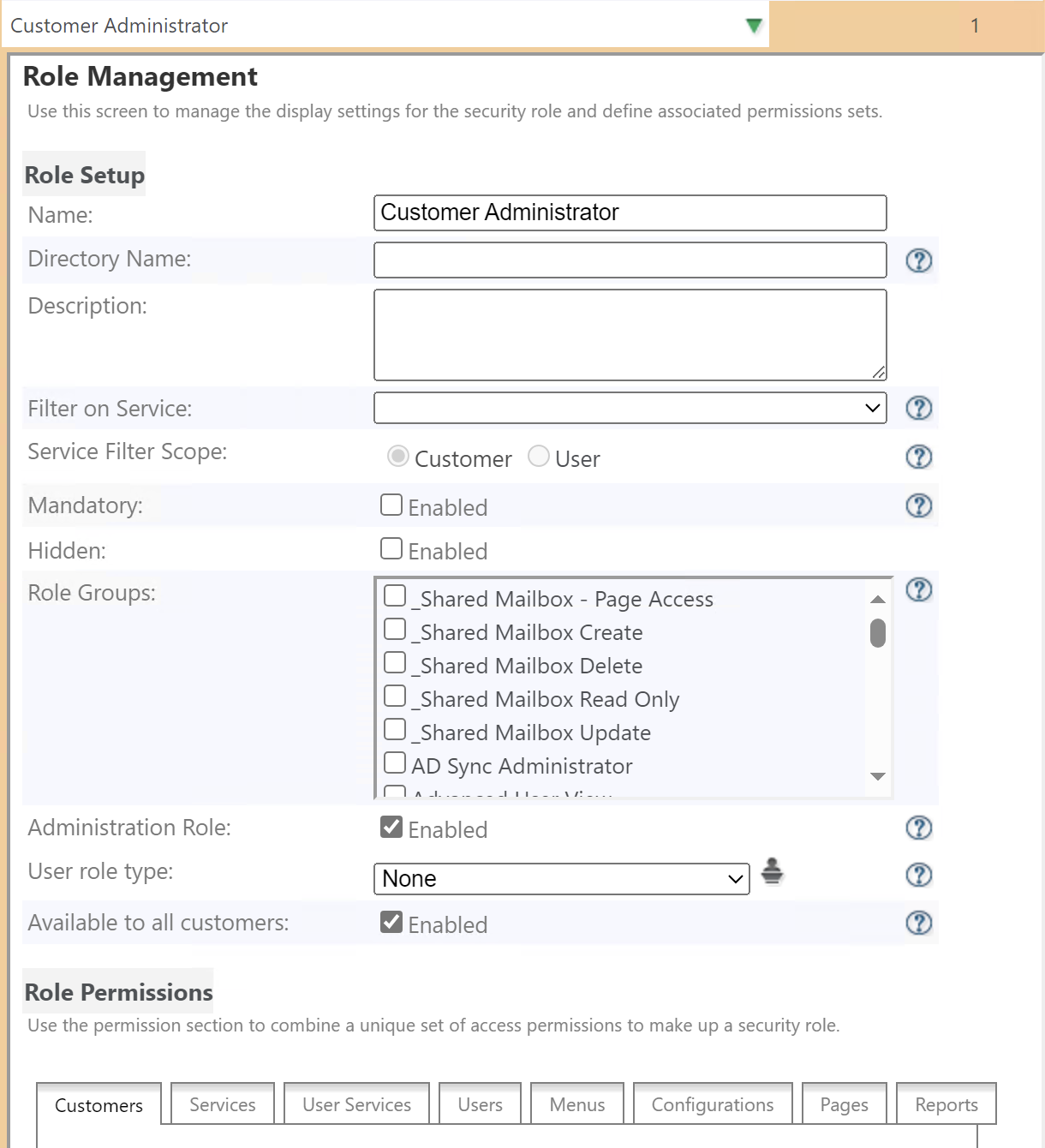
Task: Click Service Filter Scope help icon
Action: (x=918, y=457)
